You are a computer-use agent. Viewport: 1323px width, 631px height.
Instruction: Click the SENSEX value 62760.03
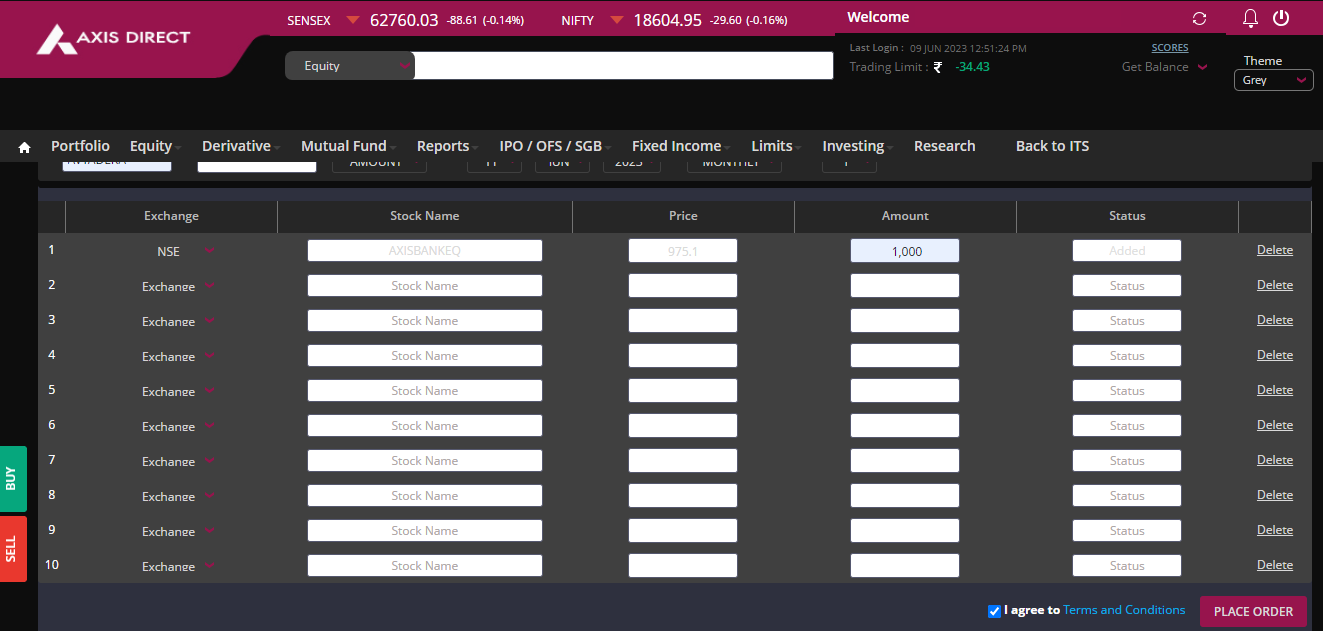(404, 20)
